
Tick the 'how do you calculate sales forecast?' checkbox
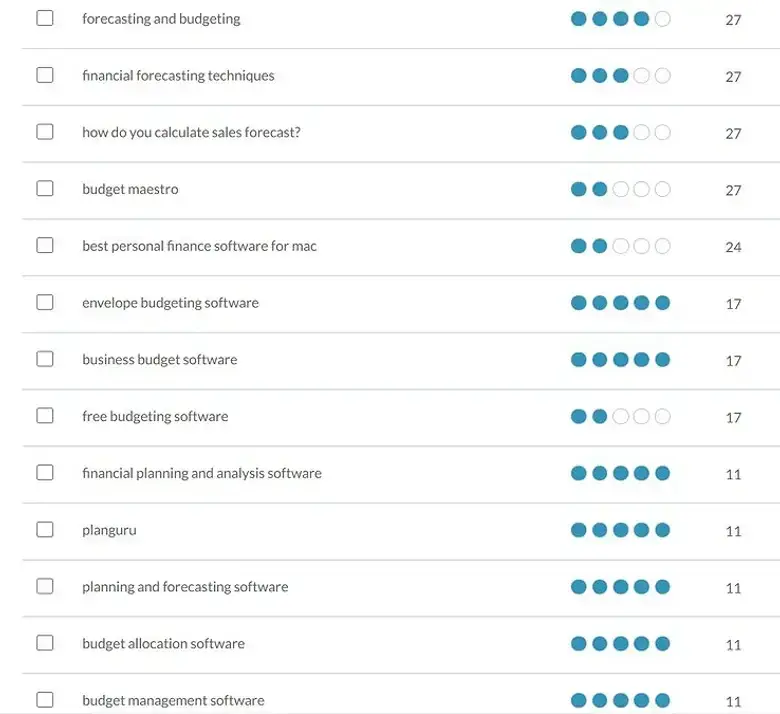click(x=45, y=132)
